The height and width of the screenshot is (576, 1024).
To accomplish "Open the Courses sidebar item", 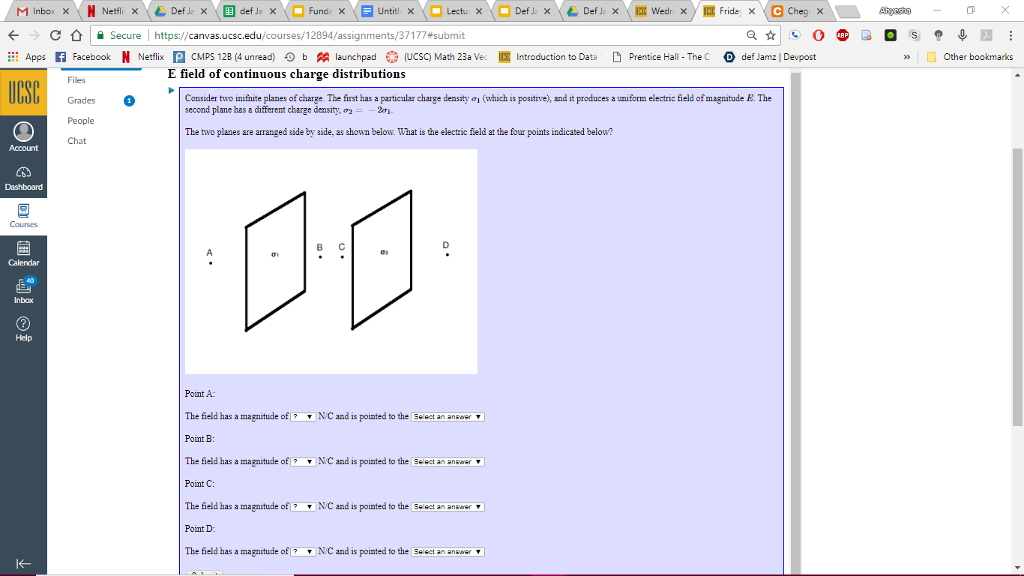I will 24,216.
